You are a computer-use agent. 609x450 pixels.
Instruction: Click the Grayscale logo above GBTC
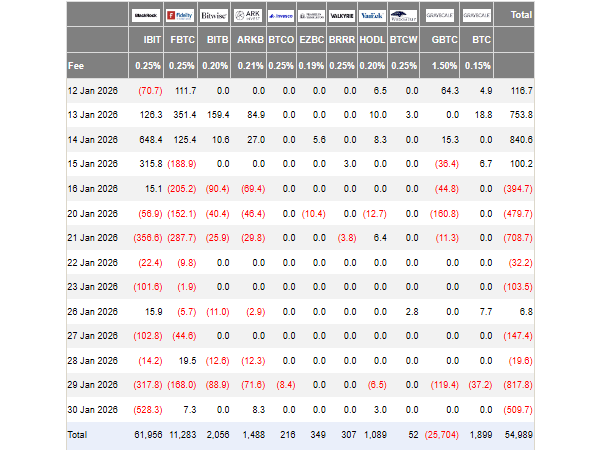point(439,16)
